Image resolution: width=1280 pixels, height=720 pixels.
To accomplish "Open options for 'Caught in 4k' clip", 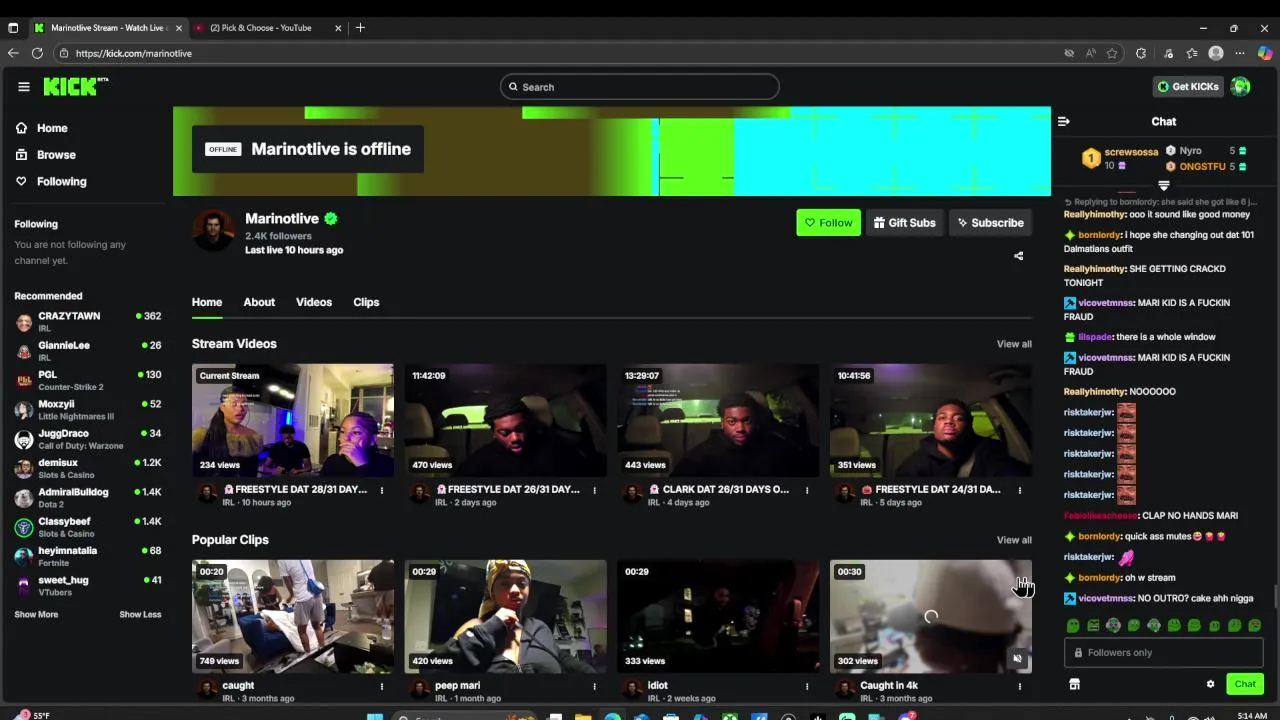I will click(x=1019, y=686).
